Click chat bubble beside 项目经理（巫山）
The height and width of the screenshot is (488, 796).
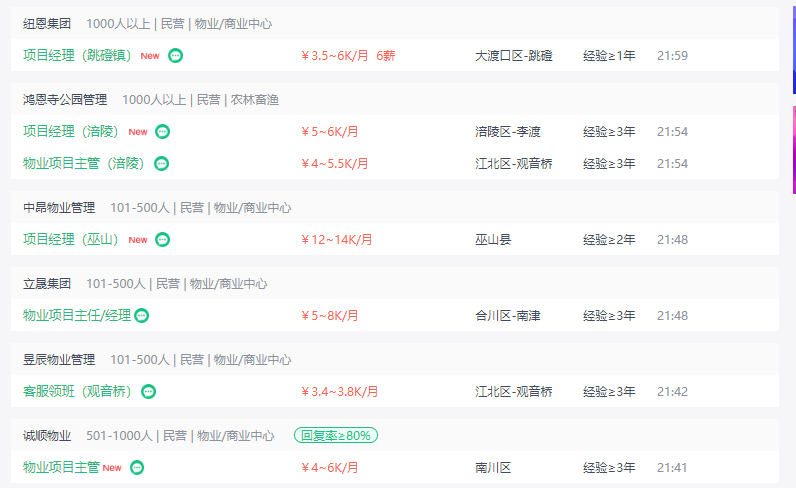coord(162,240)
